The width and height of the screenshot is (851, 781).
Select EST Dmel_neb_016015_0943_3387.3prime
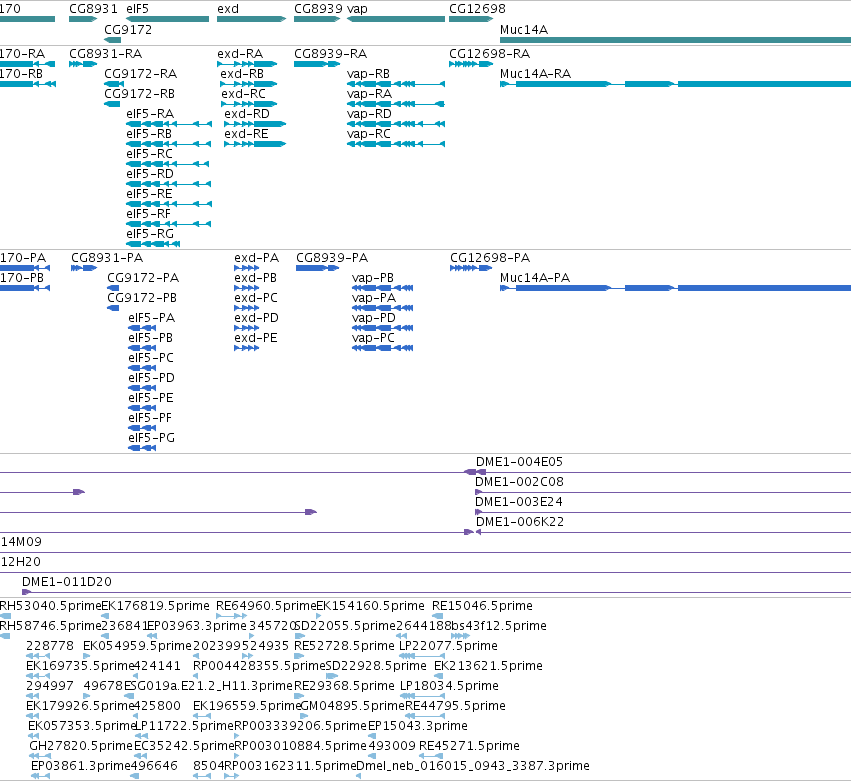pyautogui.click(x=473, y=766)
